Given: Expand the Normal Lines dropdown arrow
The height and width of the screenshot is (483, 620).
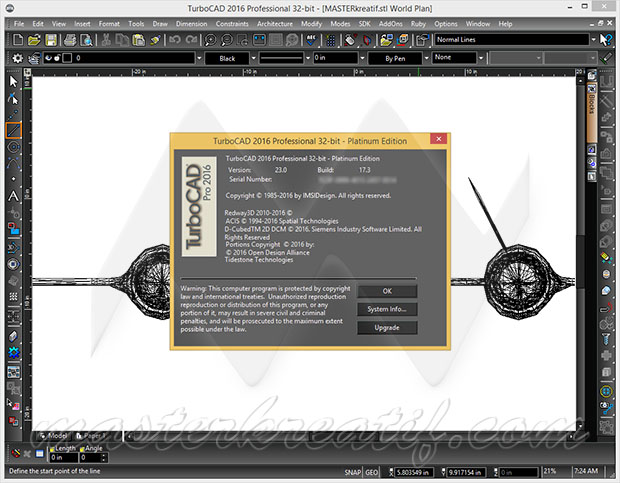Looking at the screenshot, I should coord(594,40).
